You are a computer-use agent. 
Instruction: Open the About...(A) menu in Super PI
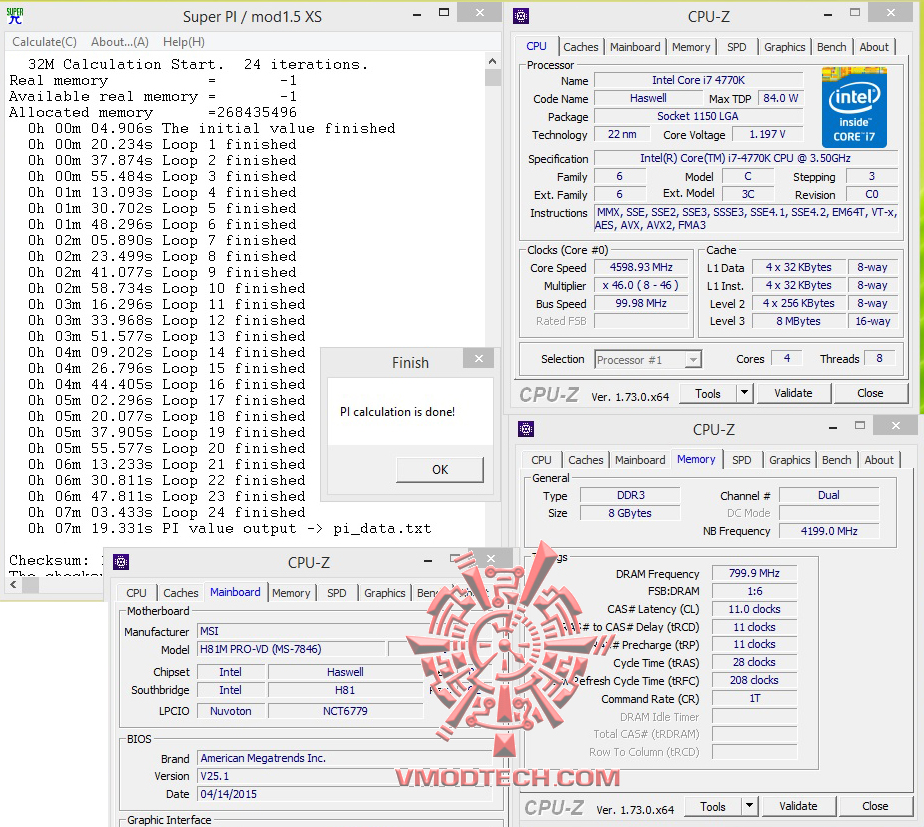[x=120, y=42]
